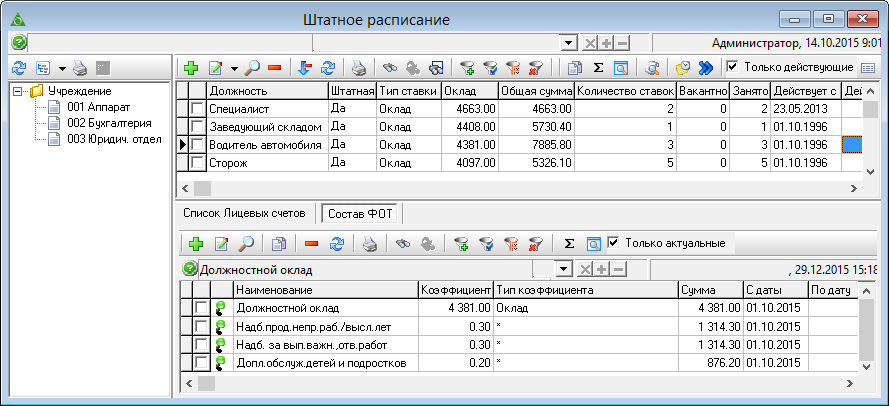The width and height of the screenshot is (889, 406).
Task: Print the ФОТ list from the lower toolbar
Action: click(370, 244)
